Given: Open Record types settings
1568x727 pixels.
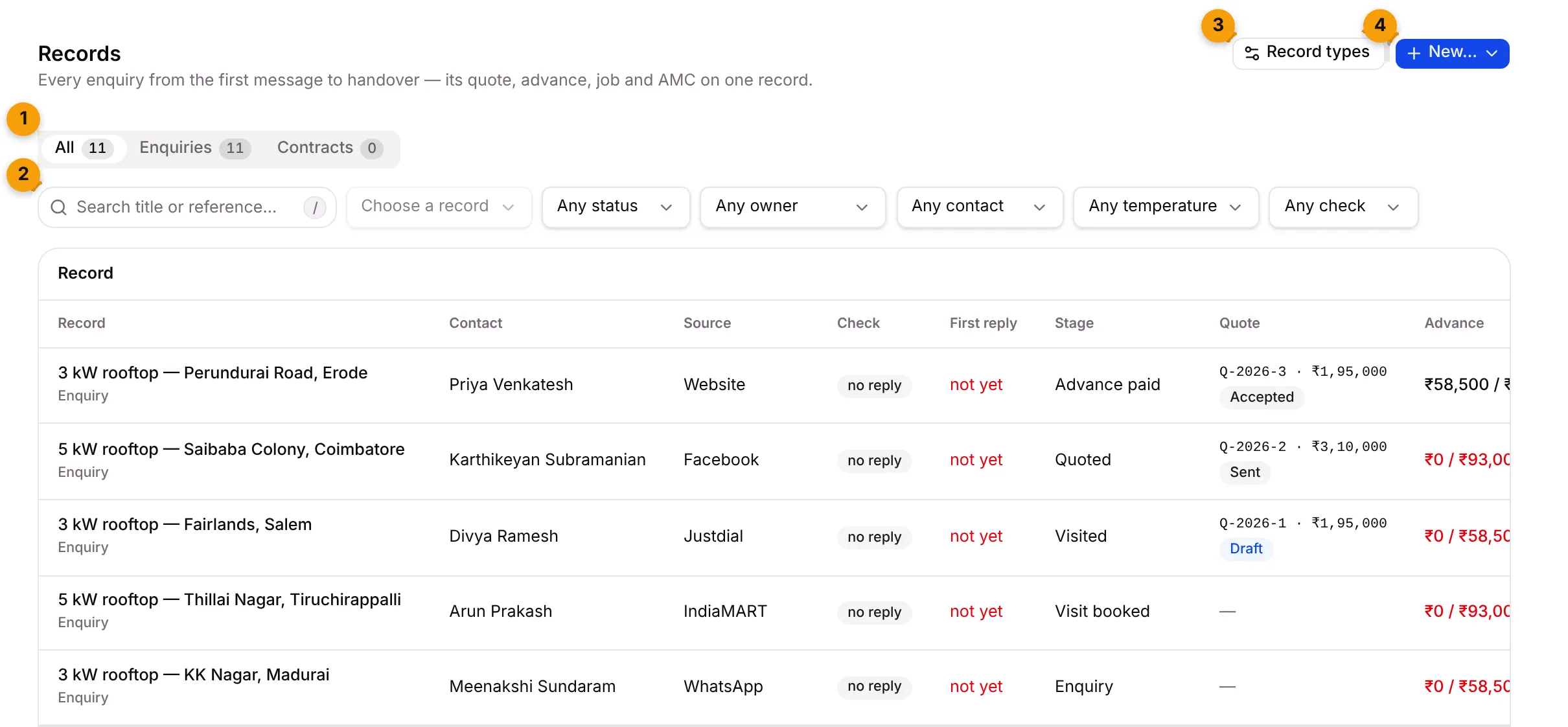Looking at the screenshot, I should click(x=1308, y=53).
